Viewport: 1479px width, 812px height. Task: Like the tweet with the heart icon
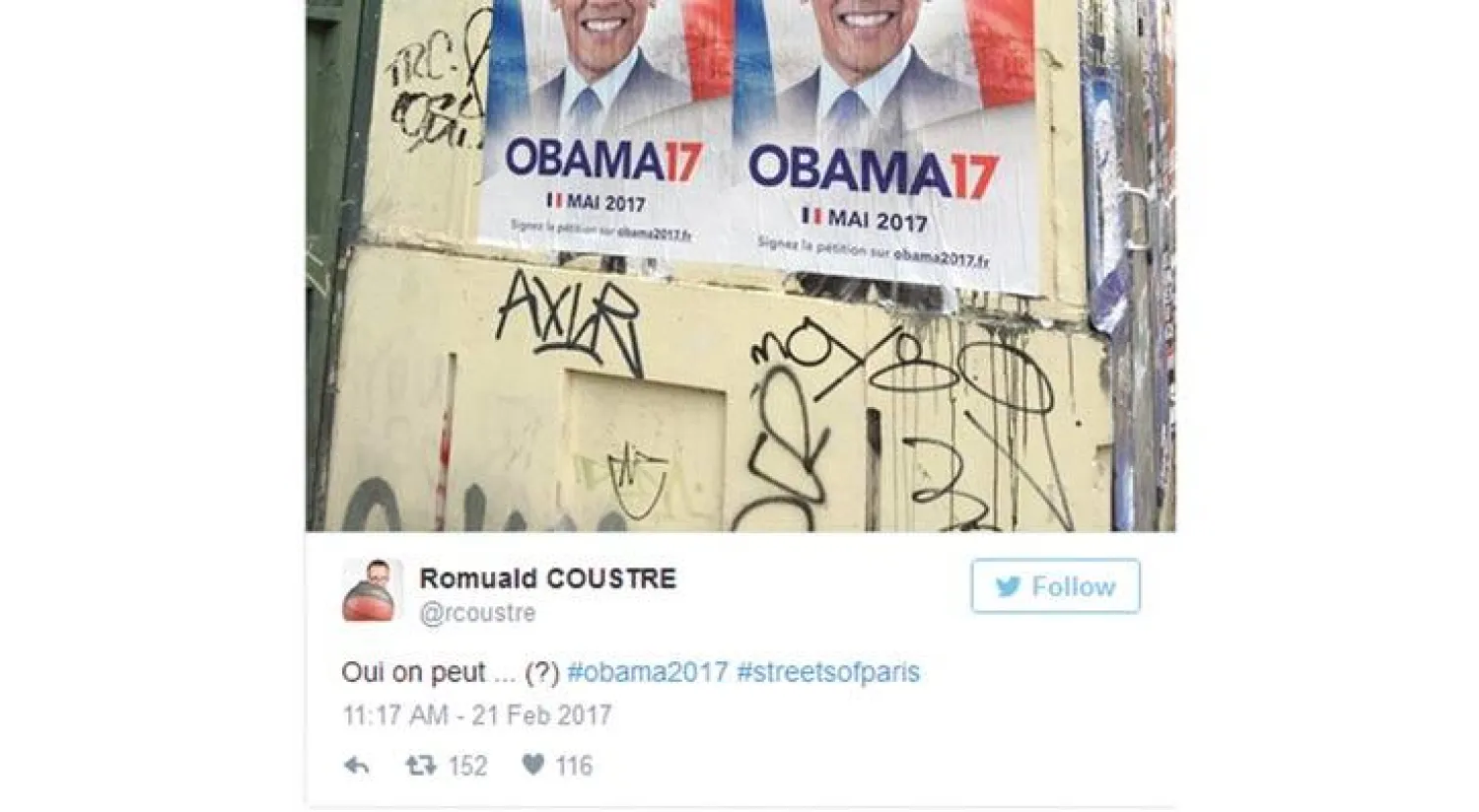click(x=532, y=765)
